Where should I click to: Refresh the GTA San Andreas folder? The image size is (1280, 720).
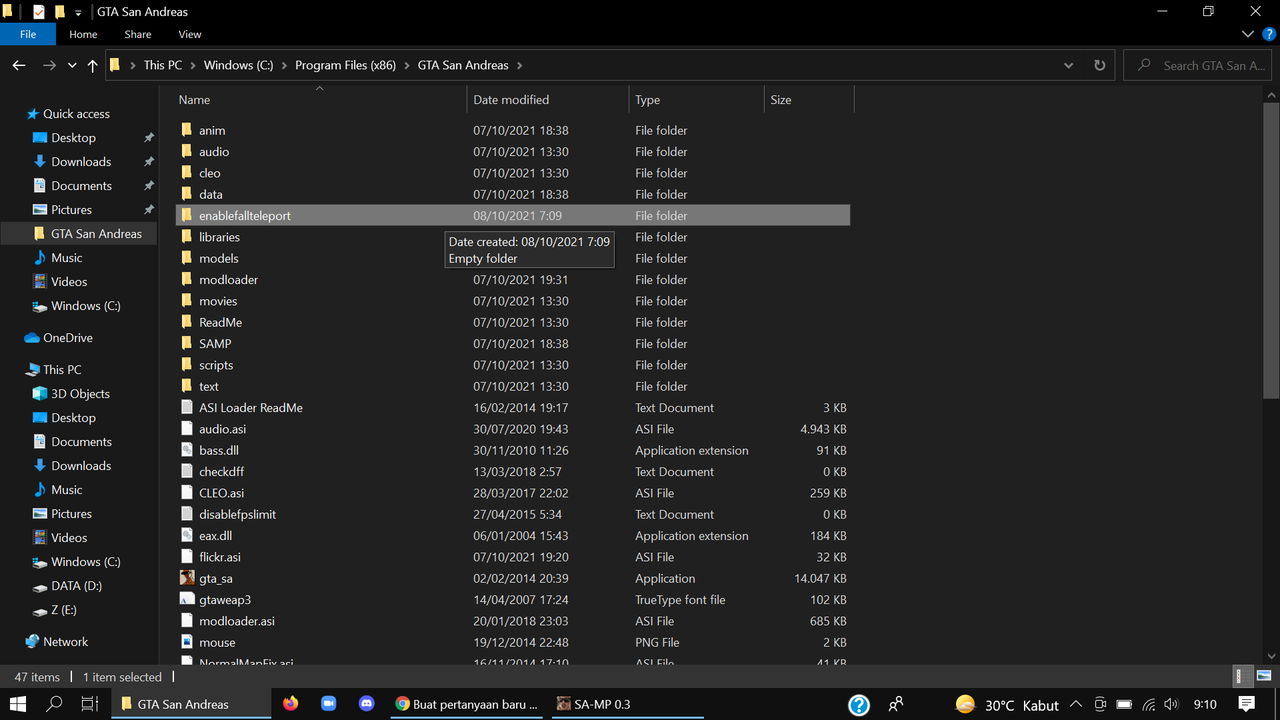(x=1100, y=65)
